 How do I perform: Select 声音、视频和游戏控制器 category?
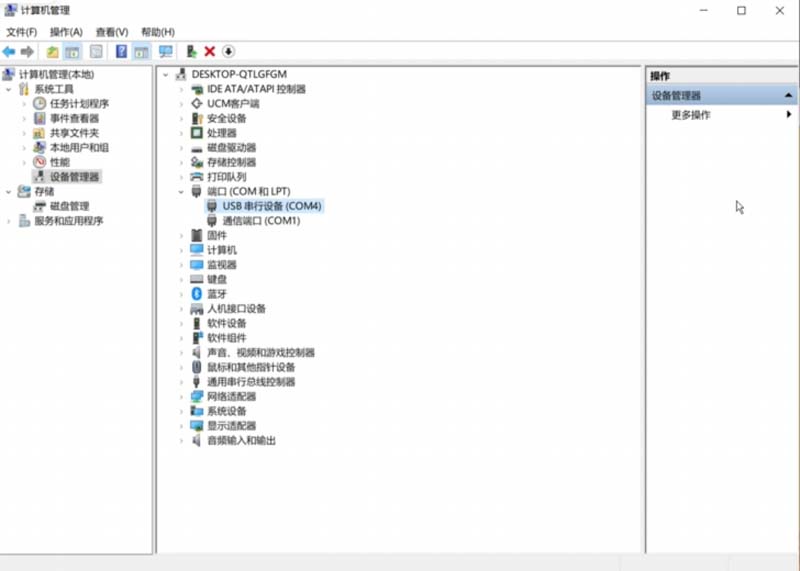coord(261,353)
